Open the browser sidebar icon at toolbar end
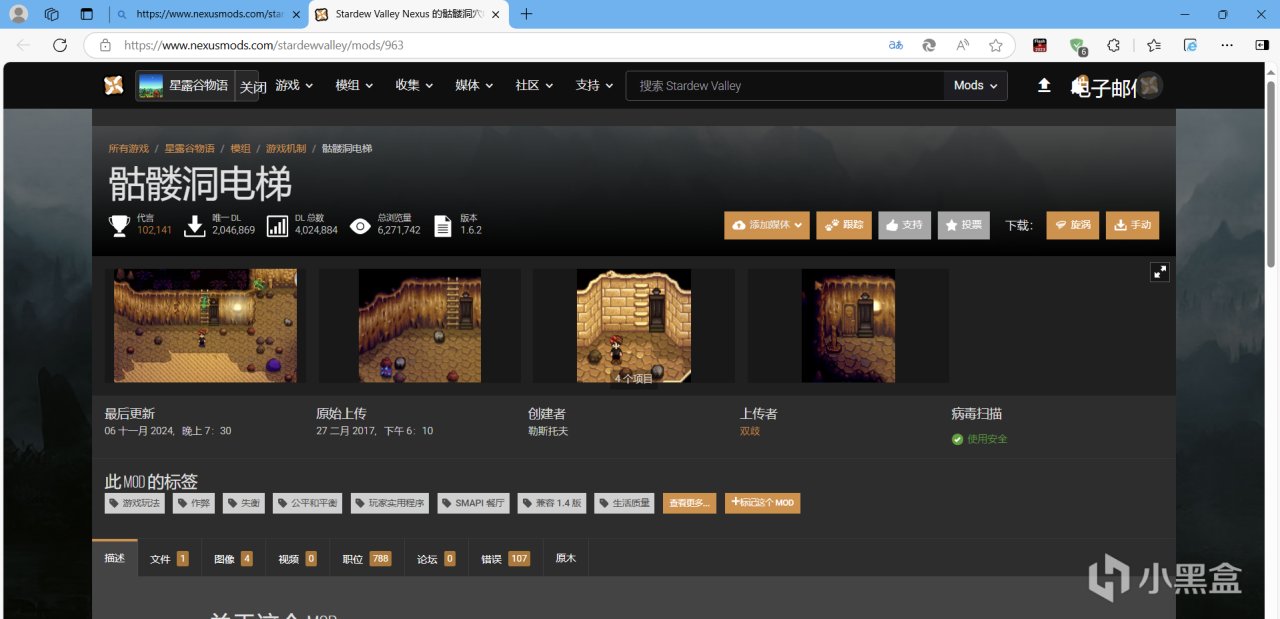Screen dimensions: 1280x619 point(1260,45)
